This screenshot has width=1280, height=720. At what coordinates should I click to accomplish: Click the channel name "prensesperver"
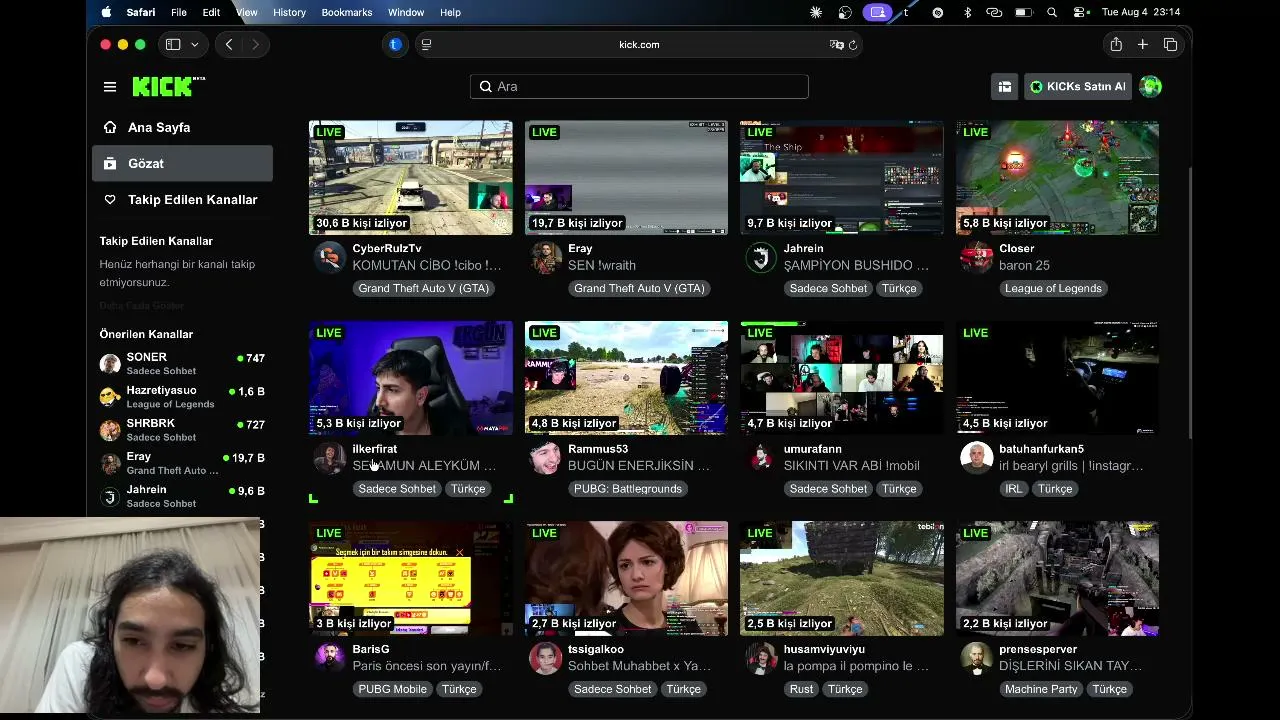1038,649
